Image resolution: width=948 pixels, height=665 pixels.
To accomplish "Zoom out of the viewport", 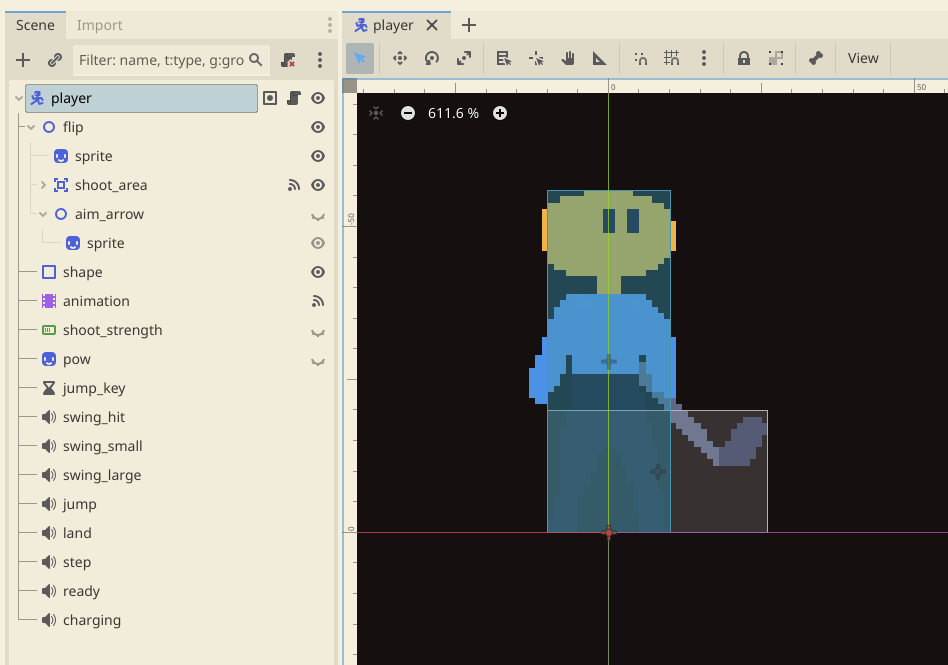I will click(x=408, y=113).
